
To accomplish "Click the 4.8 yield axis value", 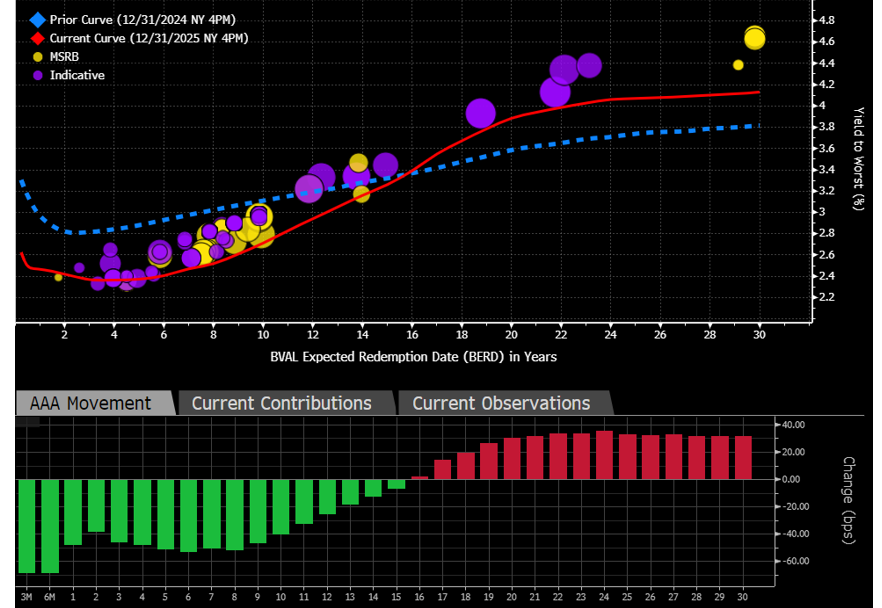I will (827, 20).
